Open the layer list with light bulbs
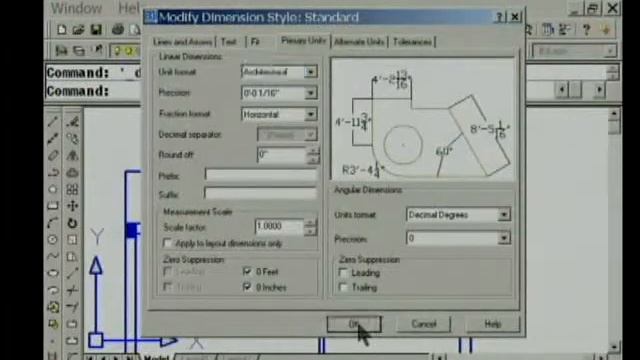 pos(125,51)
